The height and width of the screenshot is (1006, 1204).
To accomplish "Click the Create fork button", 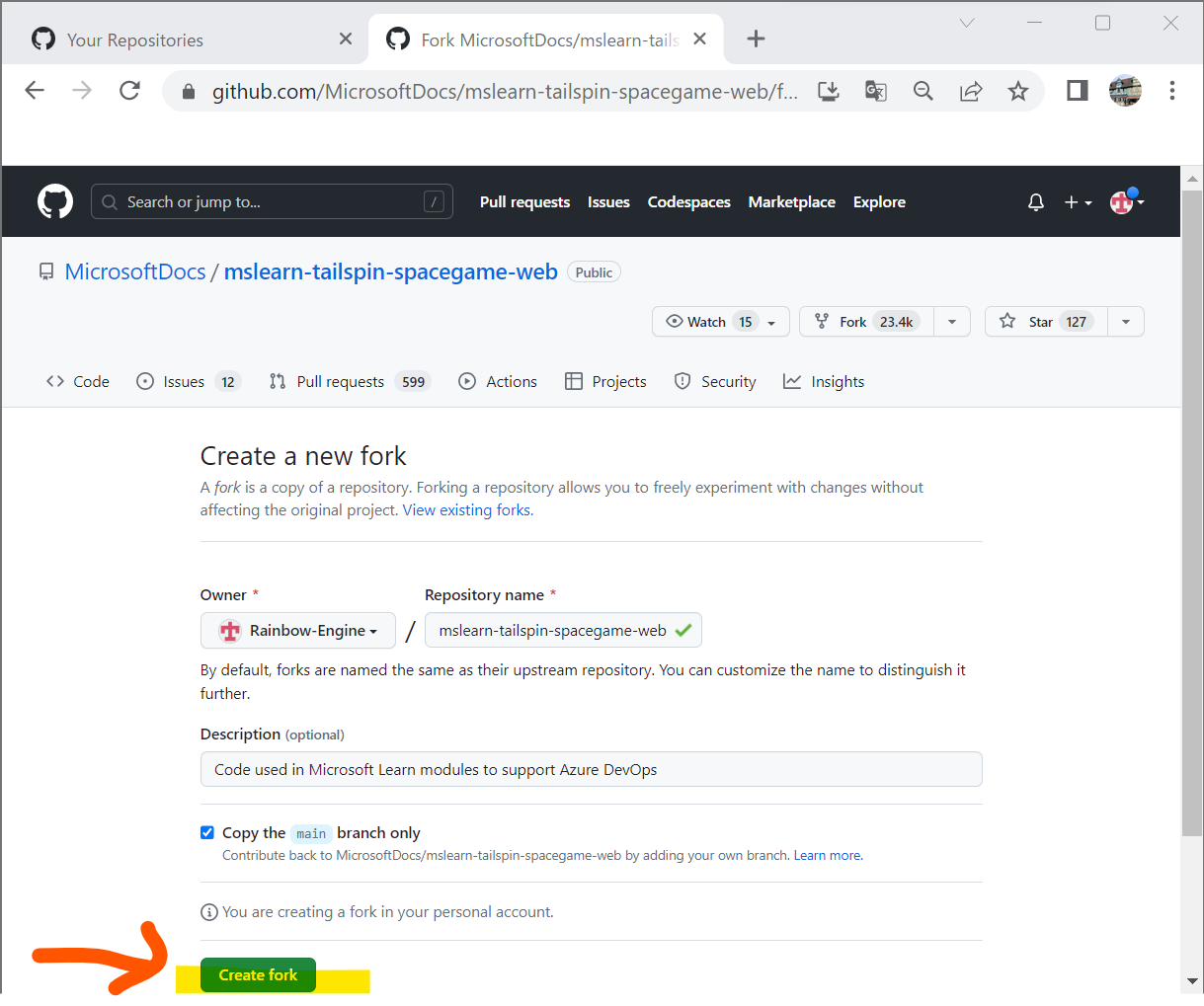I will click(258, 974).
